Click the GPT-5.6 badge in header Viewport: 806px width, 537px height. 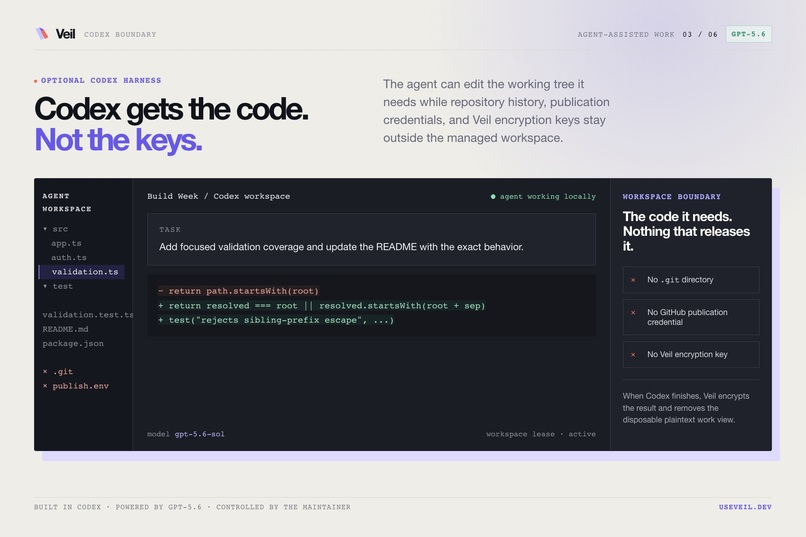(748, 34)
